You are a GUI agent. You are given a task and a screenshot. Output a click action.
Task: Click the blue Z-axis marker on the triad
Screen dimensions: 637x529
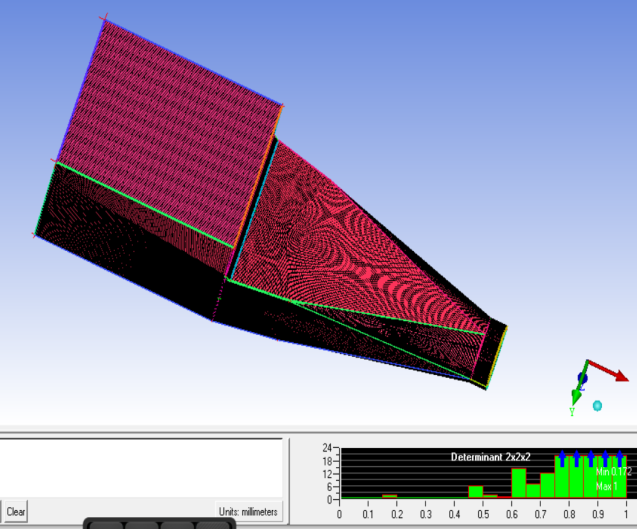point(582,379)
